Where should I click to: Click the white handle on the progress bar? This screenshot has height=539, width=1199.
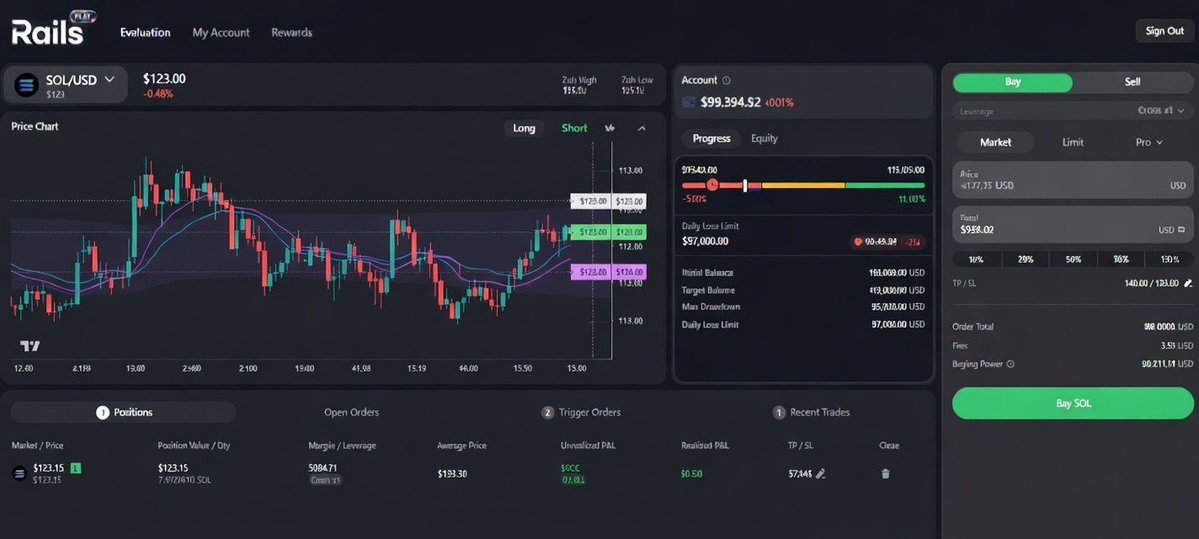746,185
